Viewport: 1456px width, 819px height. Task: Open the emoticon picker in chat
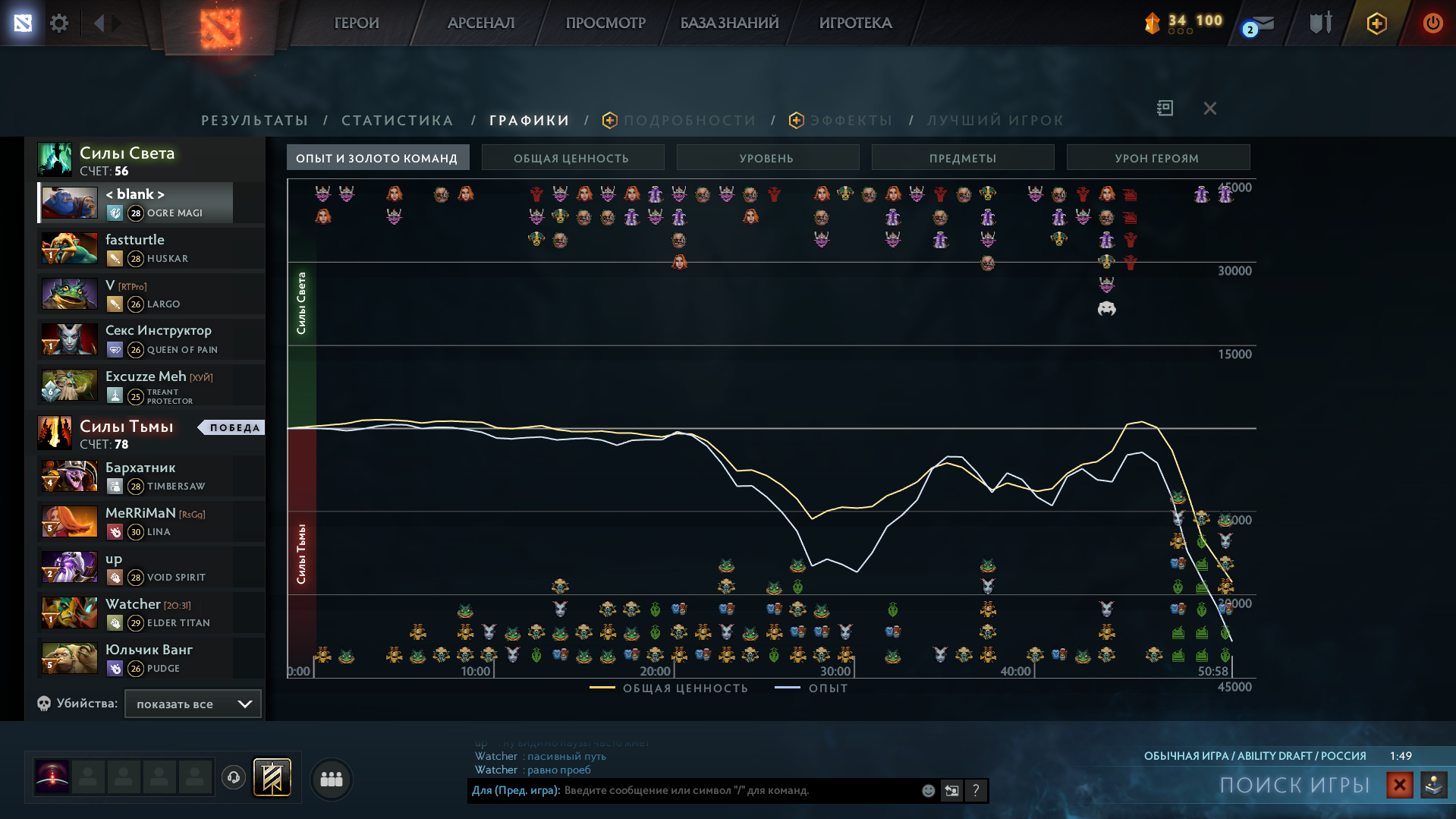928,791
